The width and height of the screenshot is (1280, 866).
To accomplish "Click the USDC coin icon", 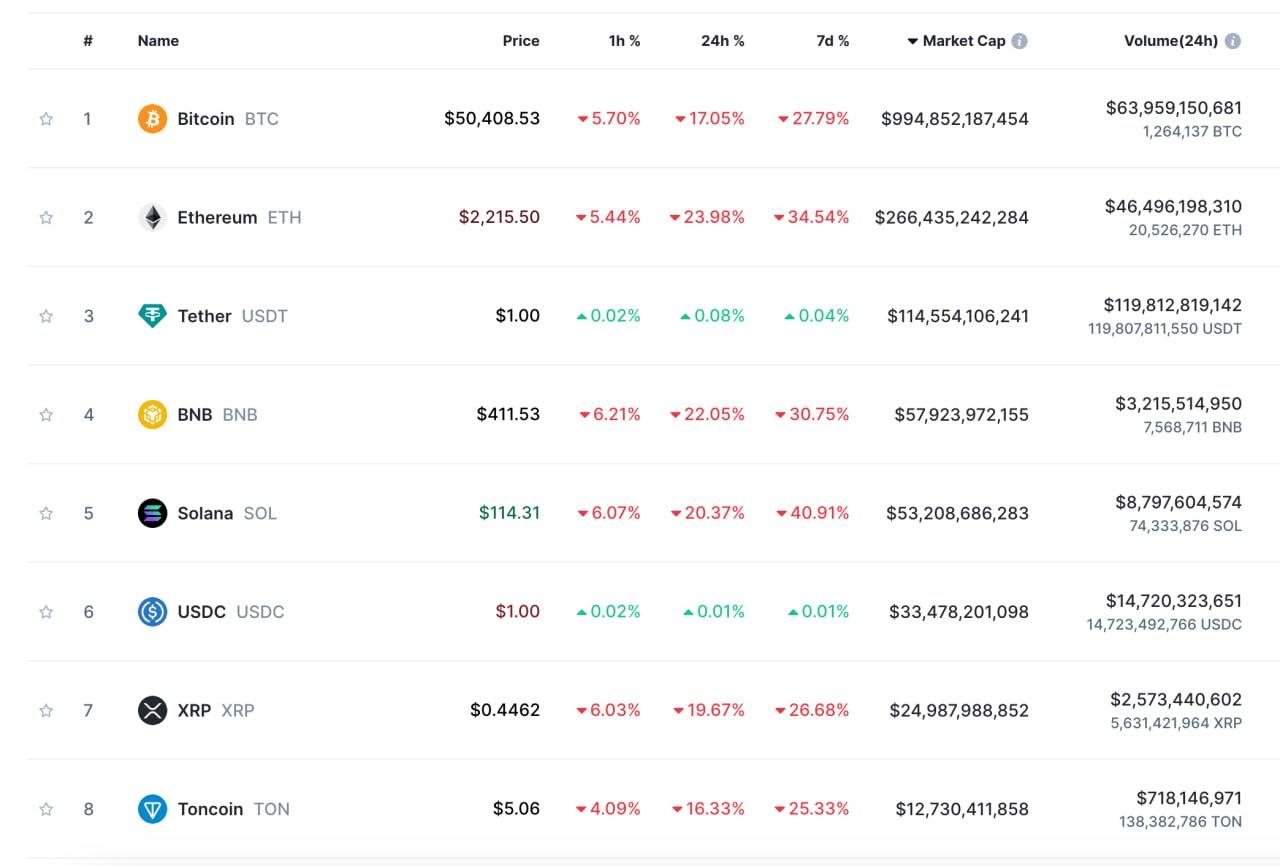I will (x=152, y=612).
